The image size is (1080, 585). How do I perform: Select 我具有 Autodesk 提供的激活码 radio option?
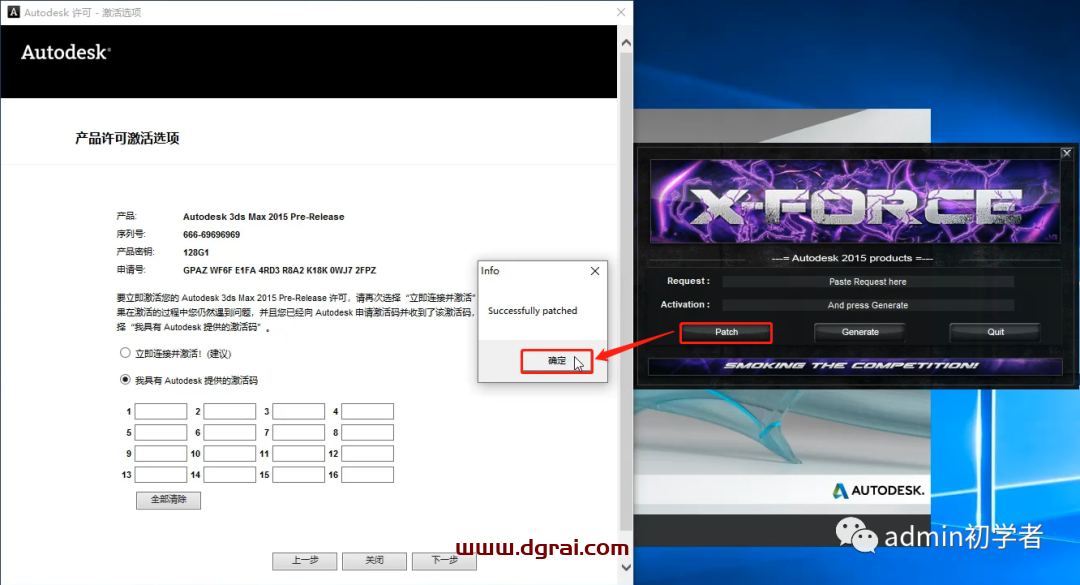click(x=125, y=379)
